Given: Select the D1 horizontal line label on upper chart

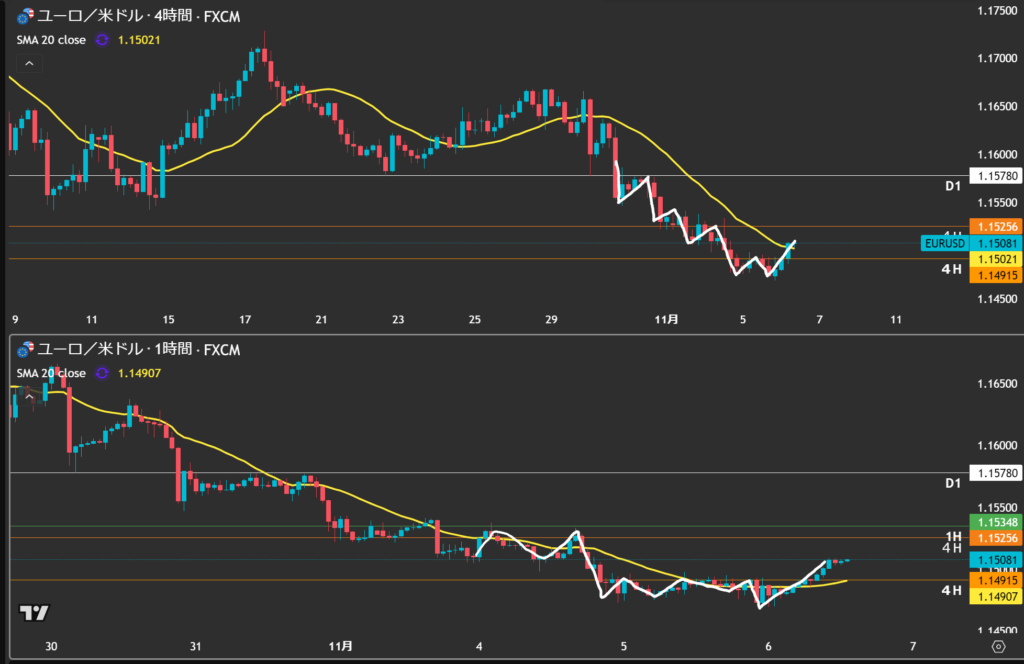Looking at the screenshot, I should point(952,186).
